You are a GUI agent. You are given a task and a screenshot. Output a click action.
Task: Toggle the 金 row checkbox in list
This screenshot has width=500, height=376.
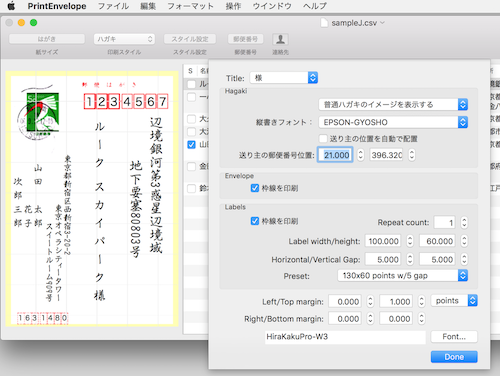click(x=191, y=166)
